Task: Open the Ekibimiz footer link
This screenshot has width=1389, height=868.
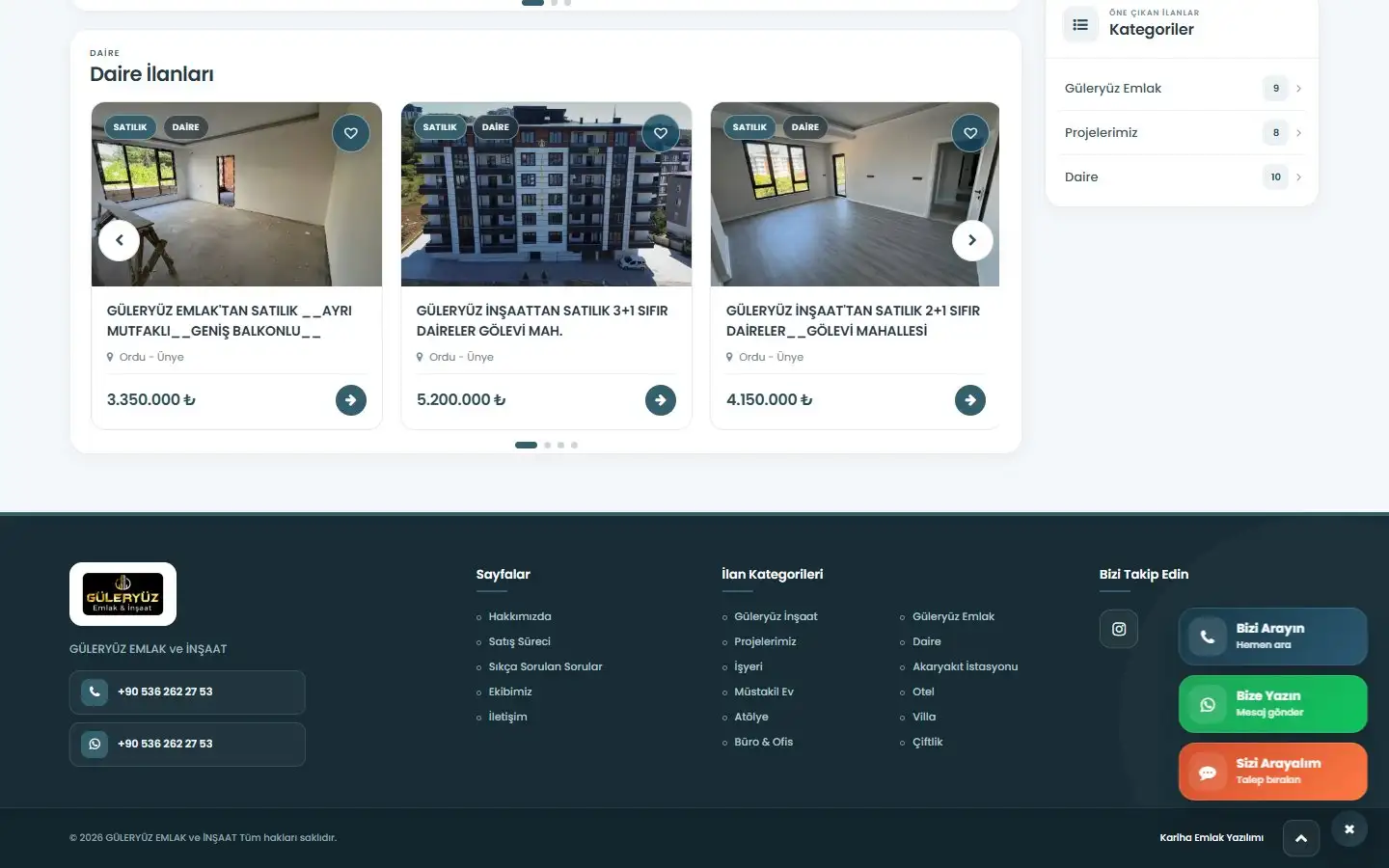Action: click(510, 692)
